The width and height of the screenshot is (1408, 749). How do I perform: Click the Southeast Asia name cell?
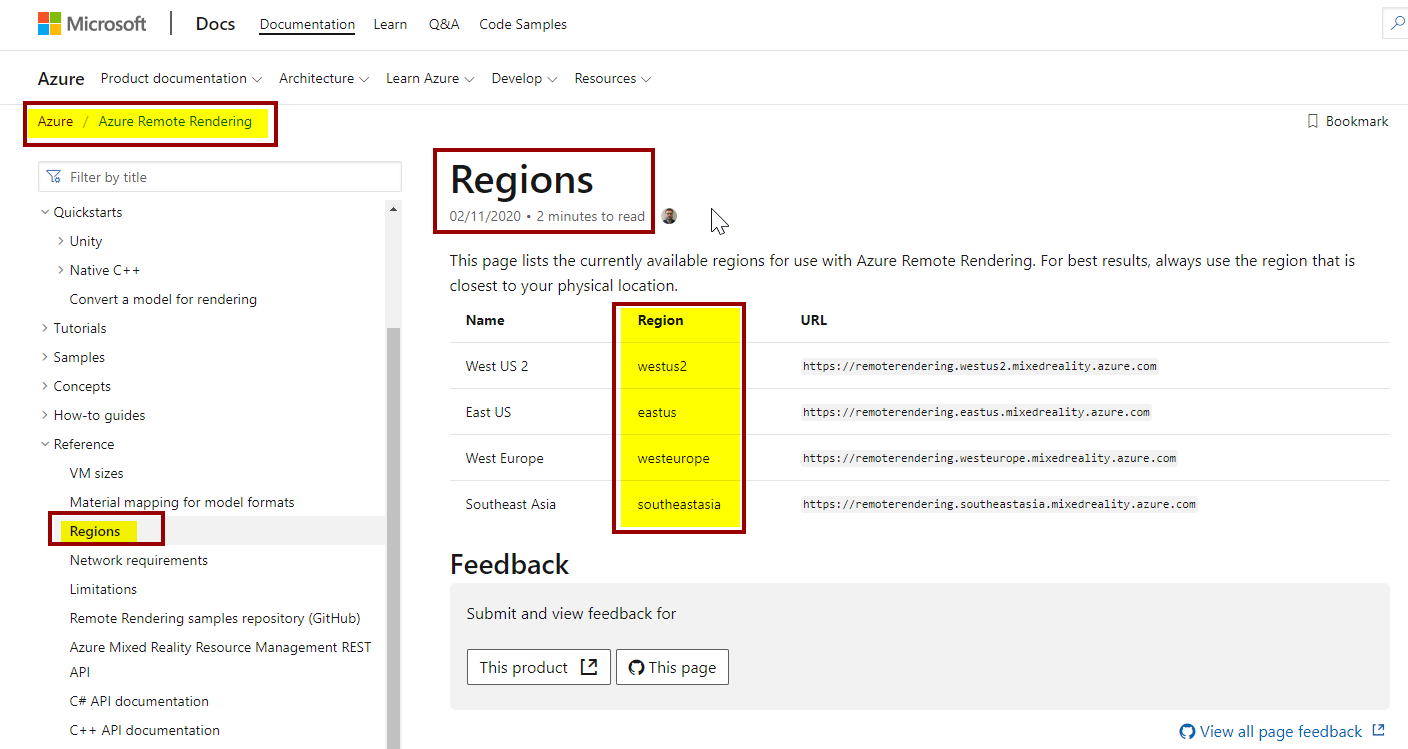(x=510, y=504)
